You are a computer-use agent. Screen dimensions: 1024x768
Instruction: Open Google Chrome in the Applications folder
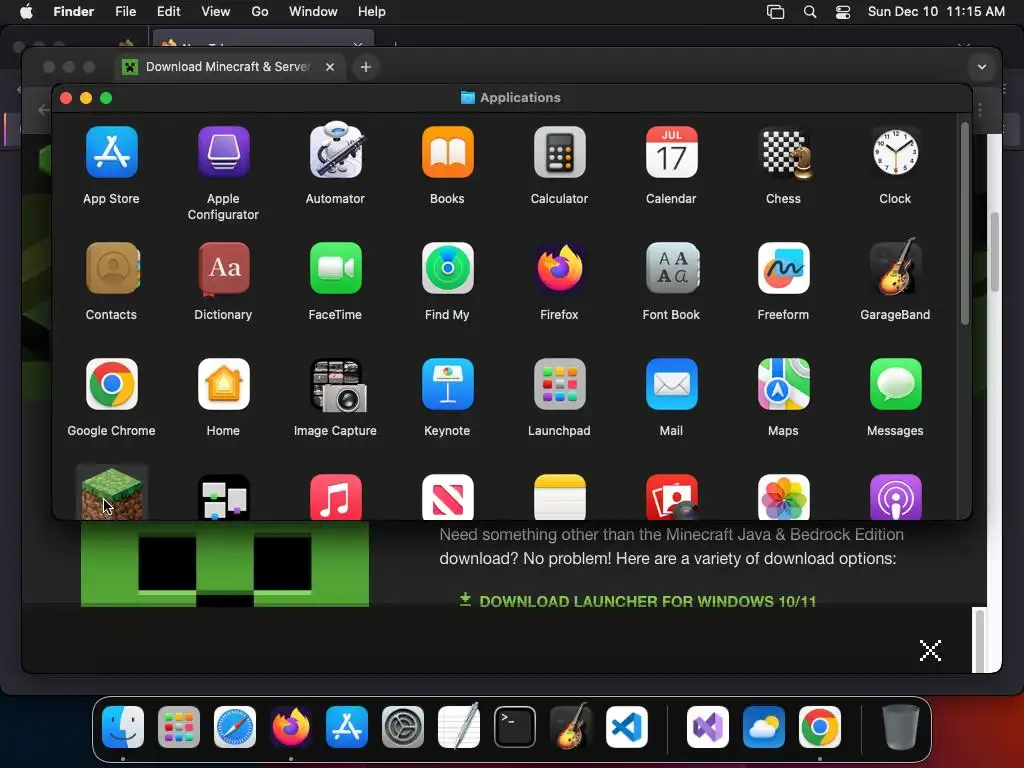pyautogui.click(x=112, y=384)
